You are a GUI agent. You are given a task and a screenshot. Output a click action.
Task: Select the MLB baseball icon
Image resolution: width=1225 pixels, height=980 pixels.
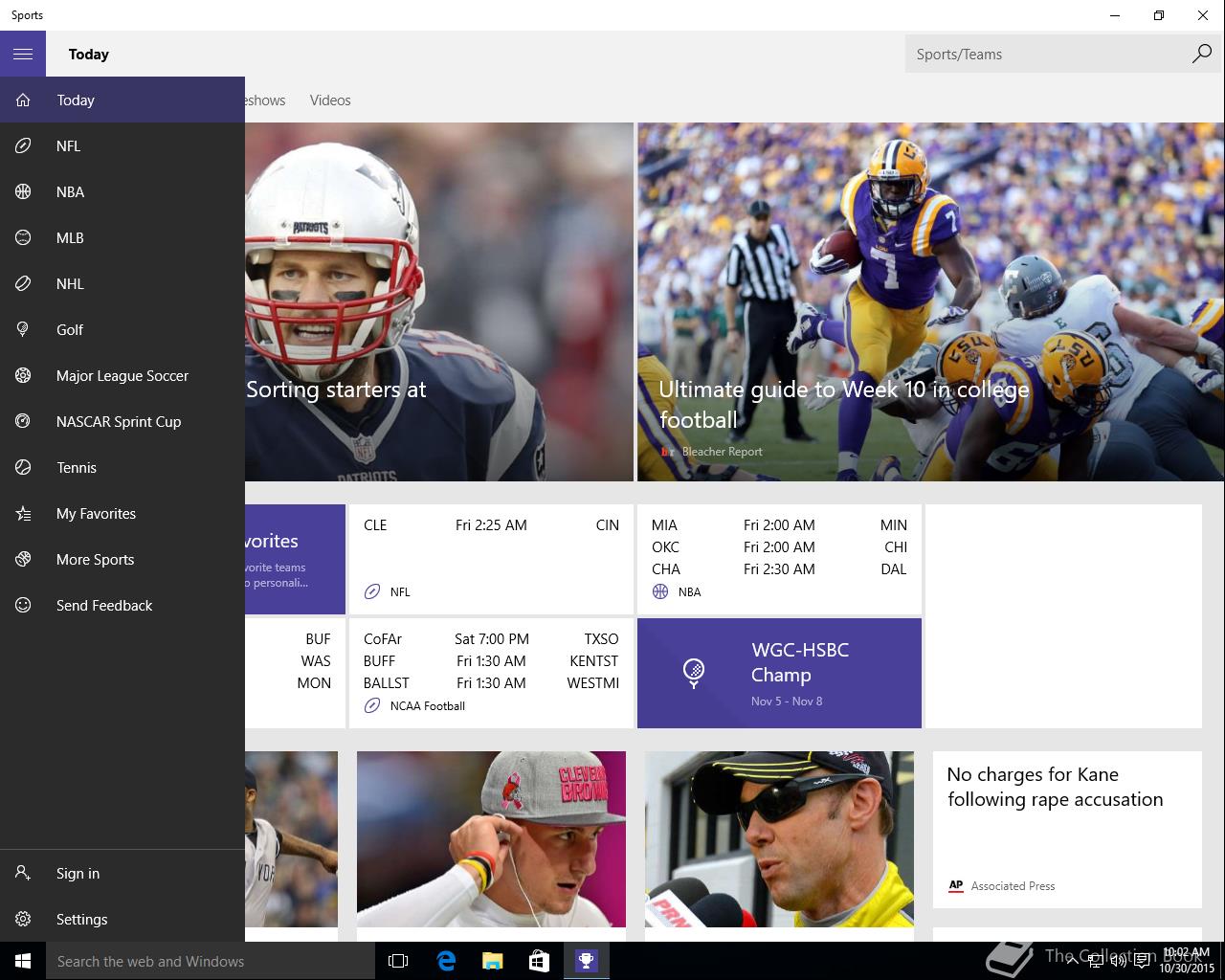pos(23,237)
